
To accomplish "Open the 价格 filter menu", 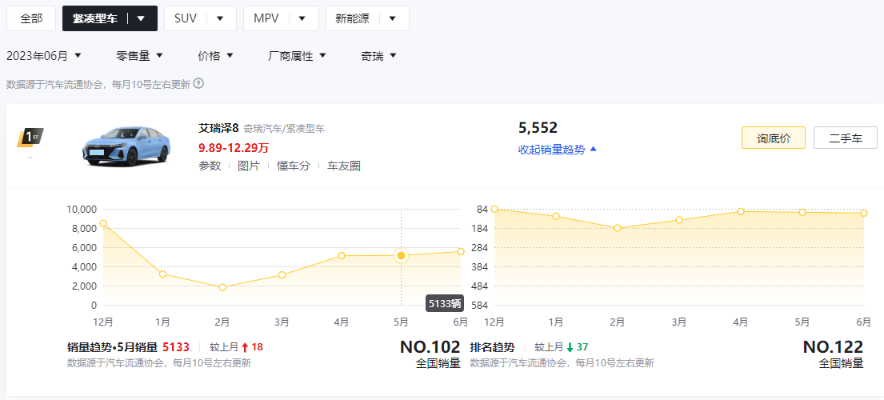I will pyautogui.click(x=215, y=56).
